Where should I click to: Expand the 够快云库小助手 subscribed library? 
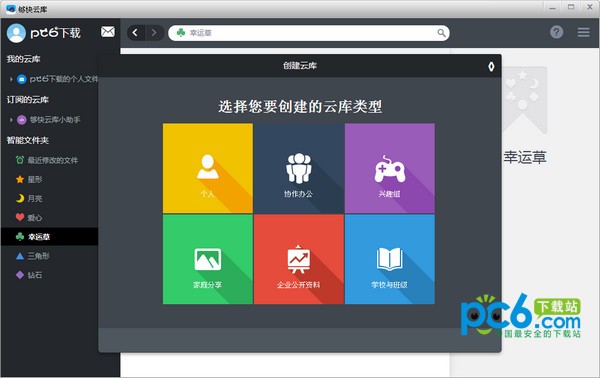pyautogui.click(x=11, y=120)
